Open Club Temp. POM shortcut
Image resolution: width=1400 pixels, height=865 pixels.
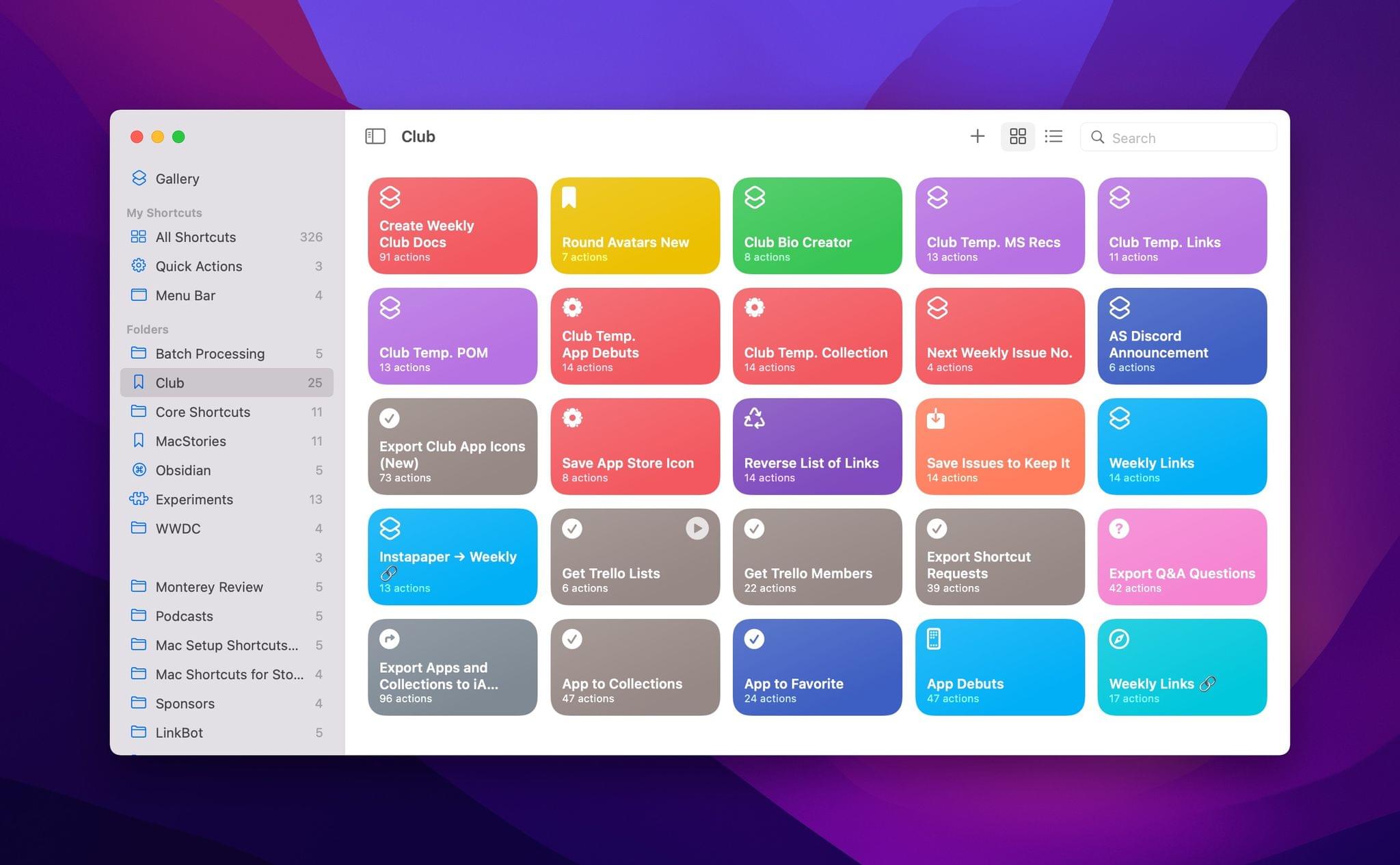[453, 336]
